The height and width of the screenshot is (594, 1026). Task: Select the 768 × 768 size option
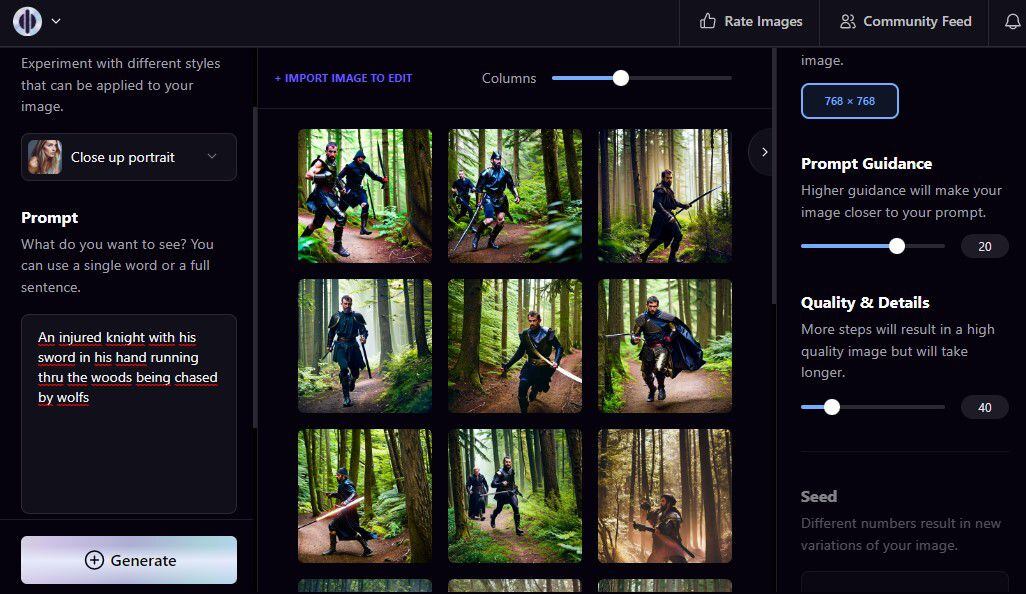pyautogui.click(x=849, y=101)
